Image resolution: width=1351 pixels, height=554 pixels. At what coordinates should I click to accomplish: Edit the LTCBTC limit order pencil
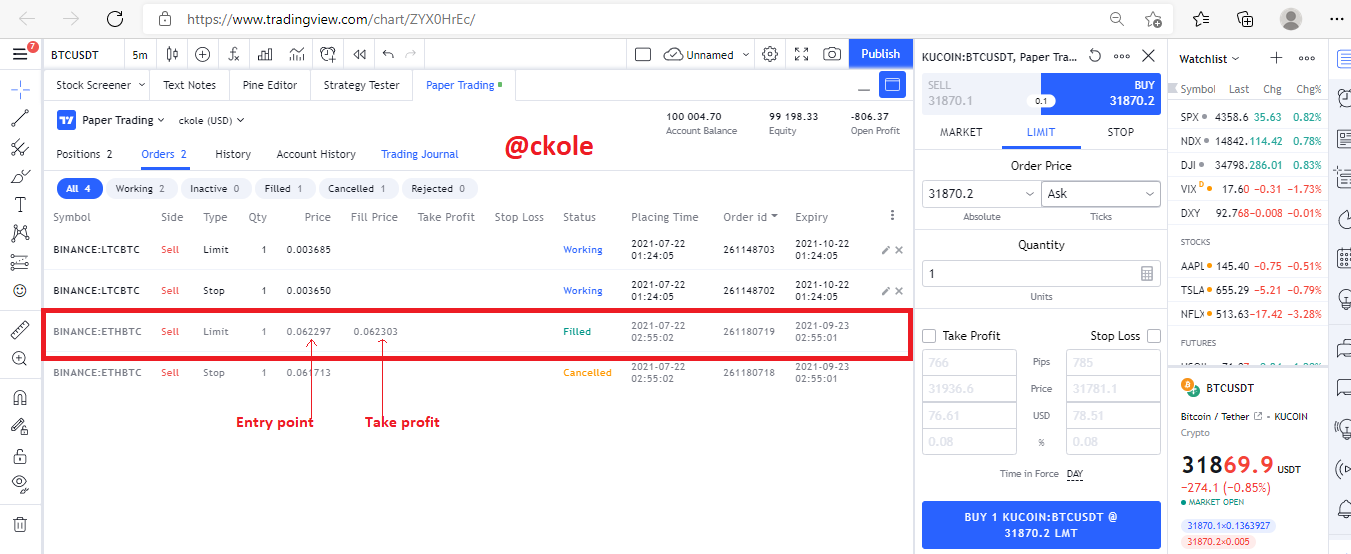pos(885,250)
